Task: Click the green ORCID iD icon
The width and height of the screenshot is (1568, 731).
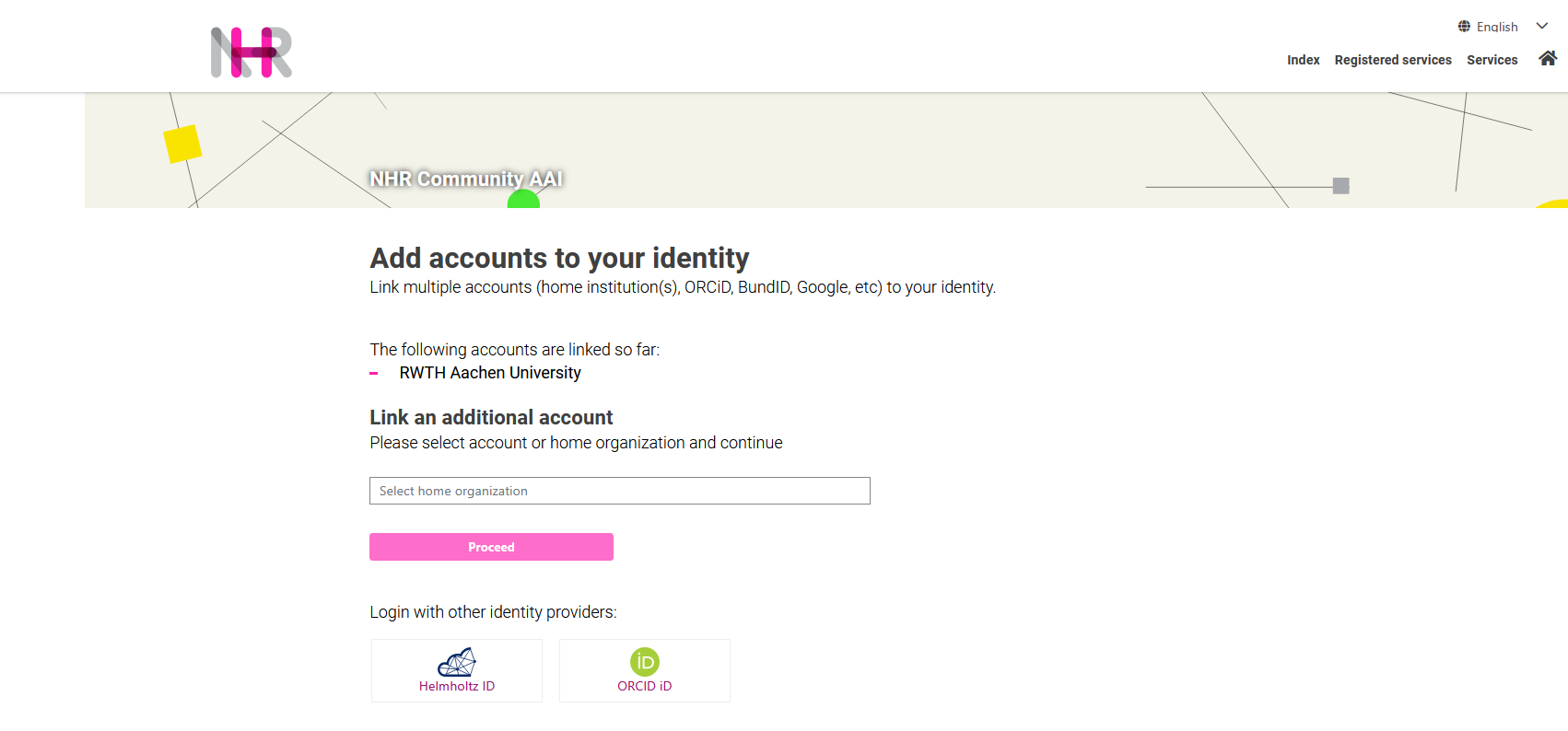Action: [645, 661]
